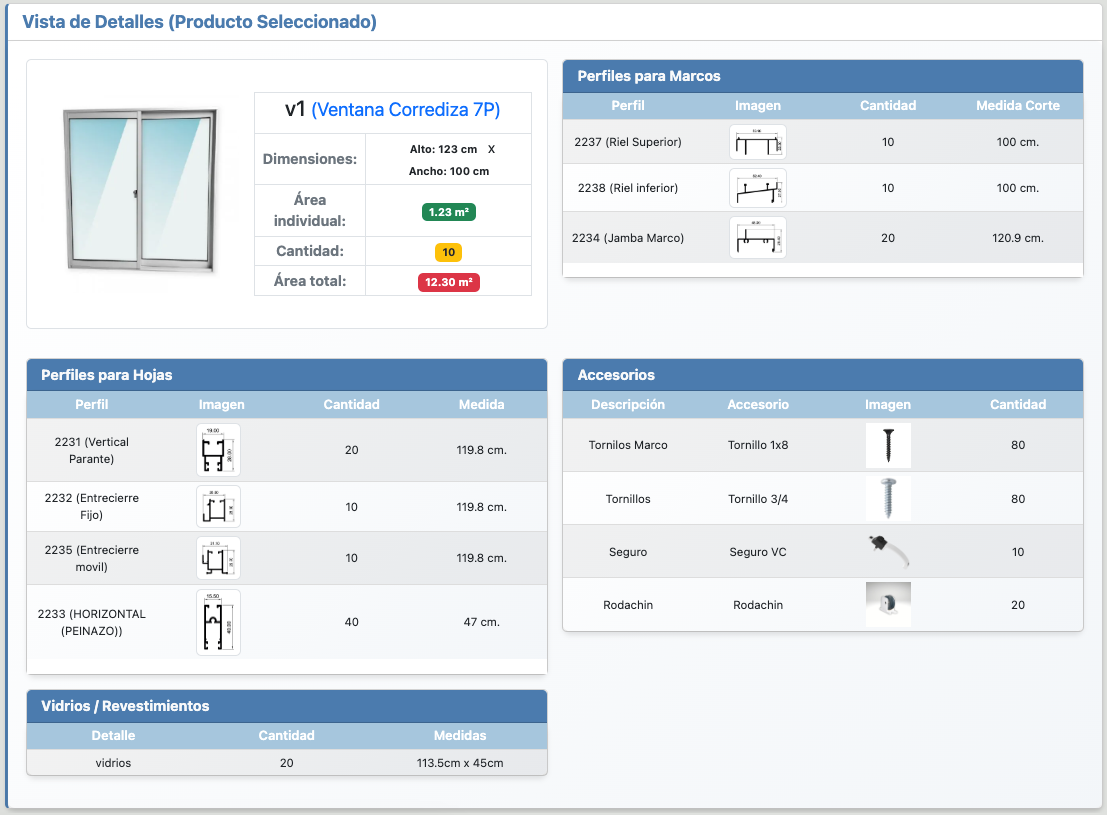Open the Ventana Corrediza 7P link
Viewport: 1107px width, 815px height.
tap(405, 110)
